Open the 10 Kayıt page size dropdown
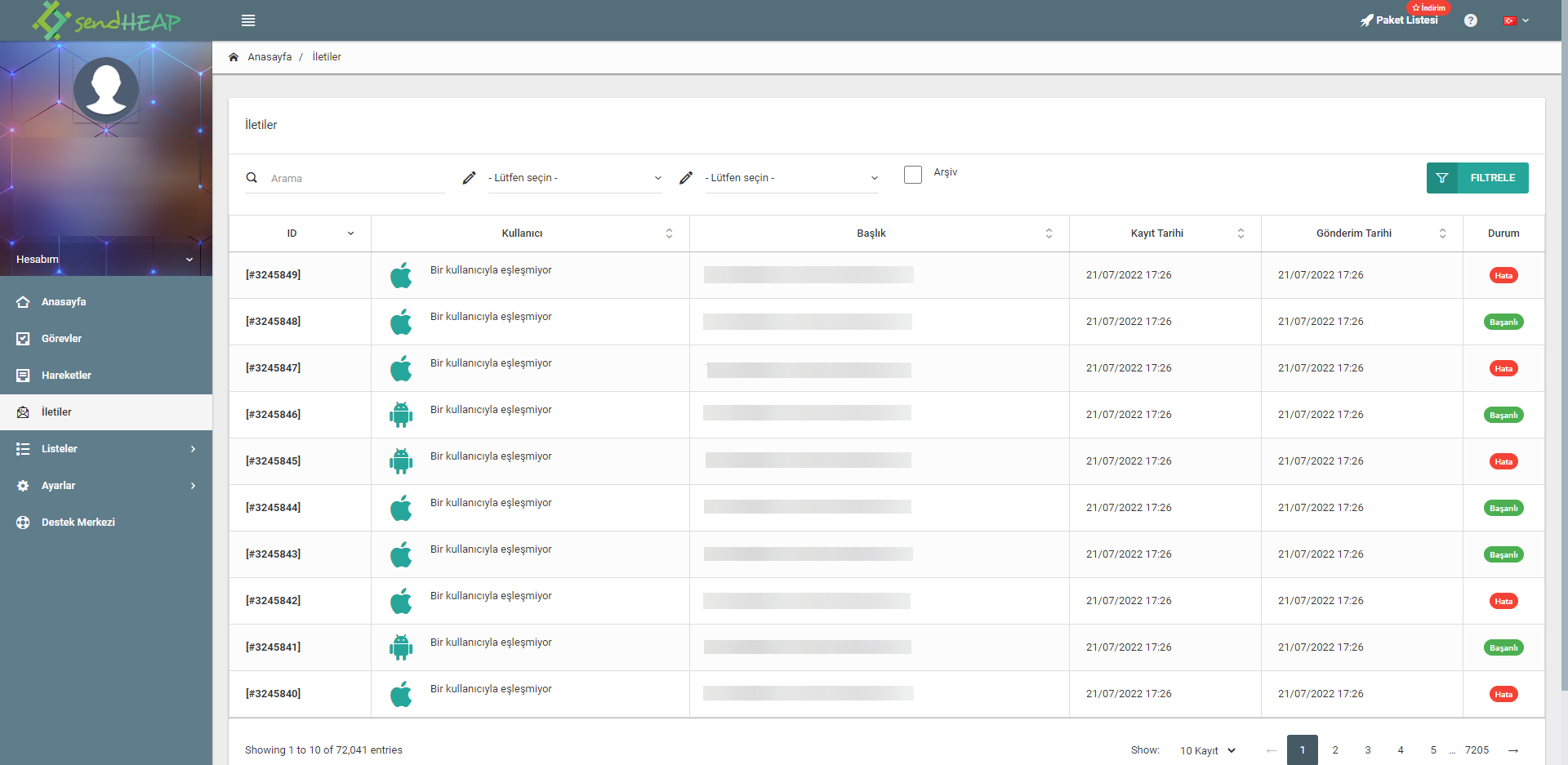 tap(1208, 750)
